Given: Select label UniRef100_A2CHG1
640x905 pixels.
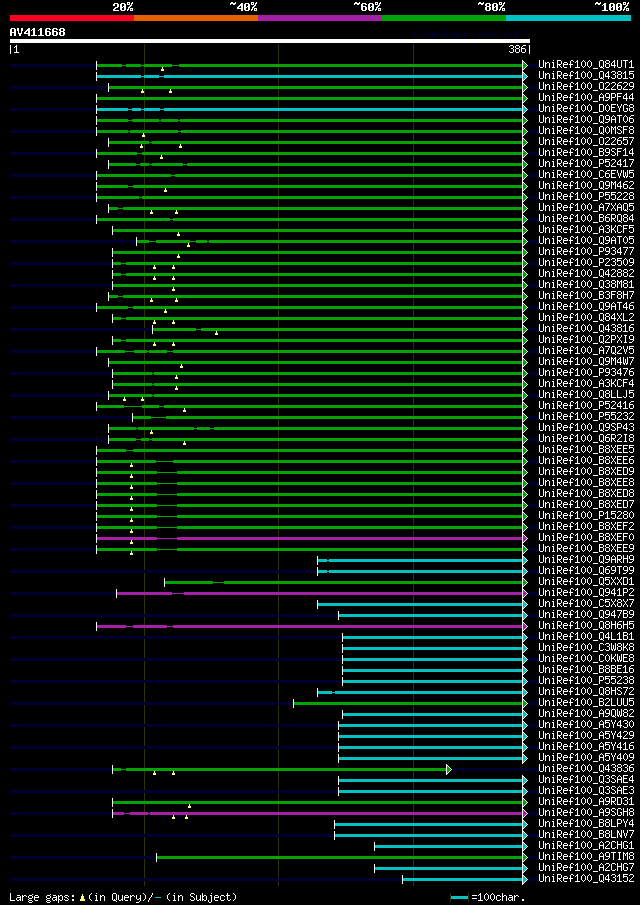Looking at the screenshot, I should tap(586, 846).
